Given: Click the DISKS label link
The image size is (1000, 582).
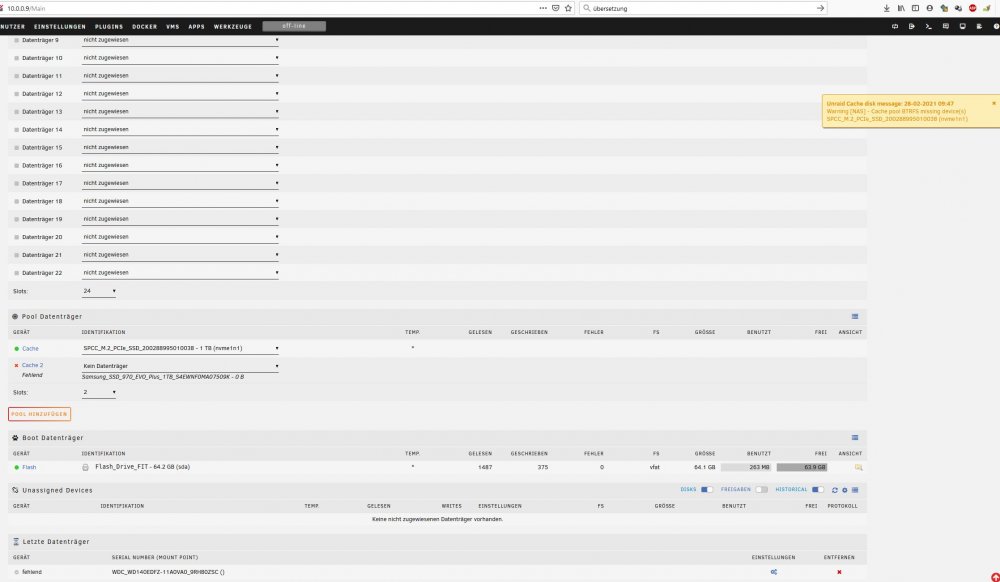Looking at the screenshot, I should coord(689,490).
